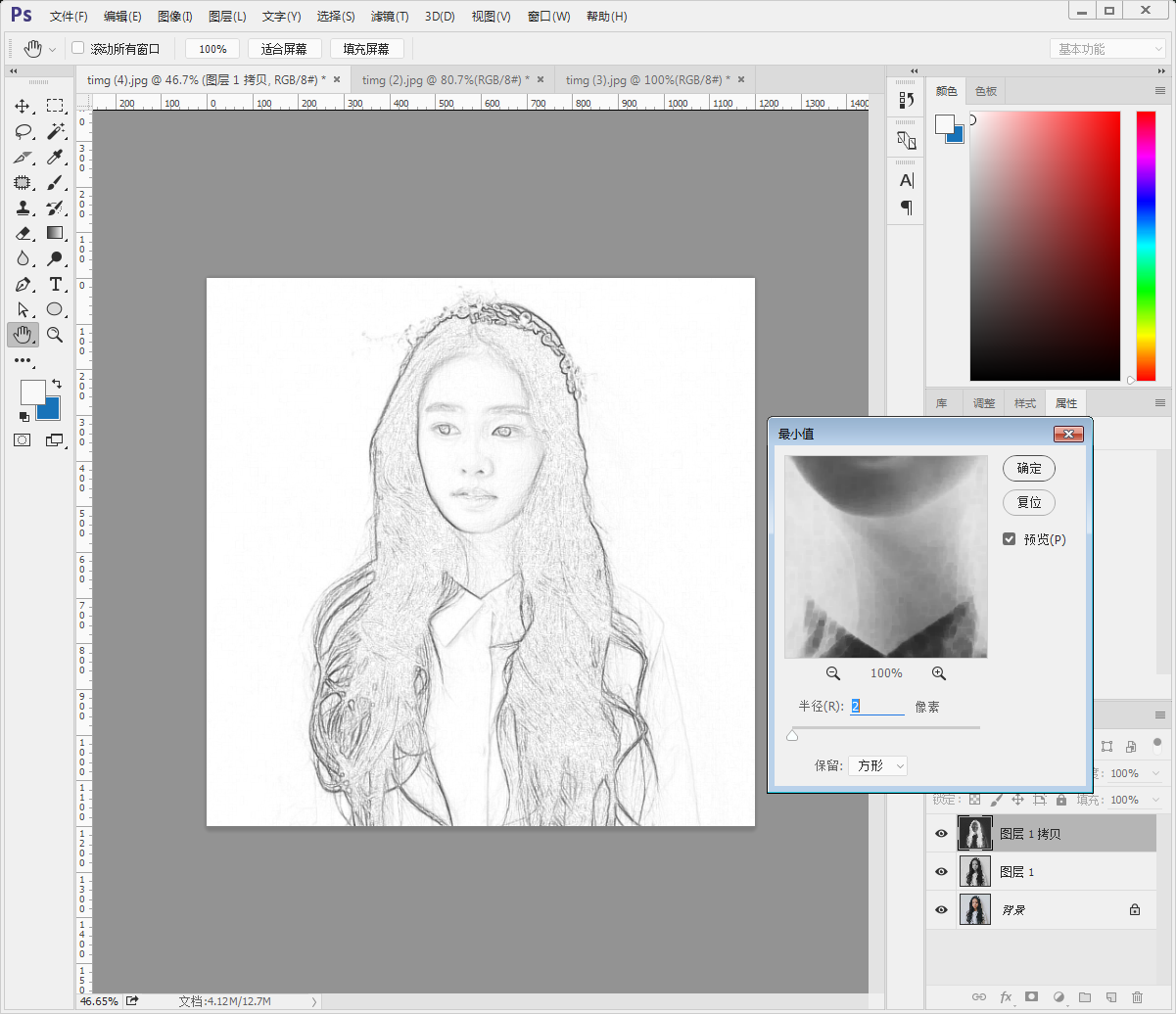Open the Color panel options menu
Viewport: 1176px width, 1014px height.
pos(1159,91)
